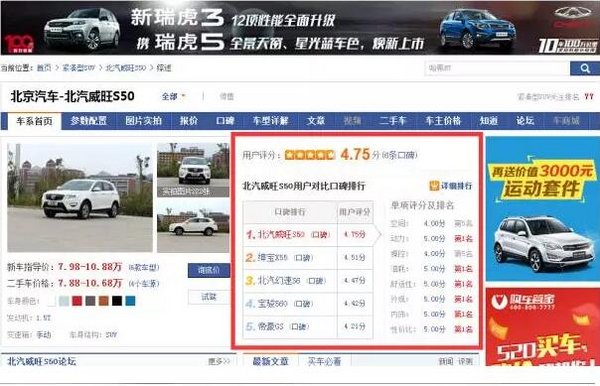Select the 知道 tab
The height and width of the screenshot is (386, 600).
pos(489,121)
